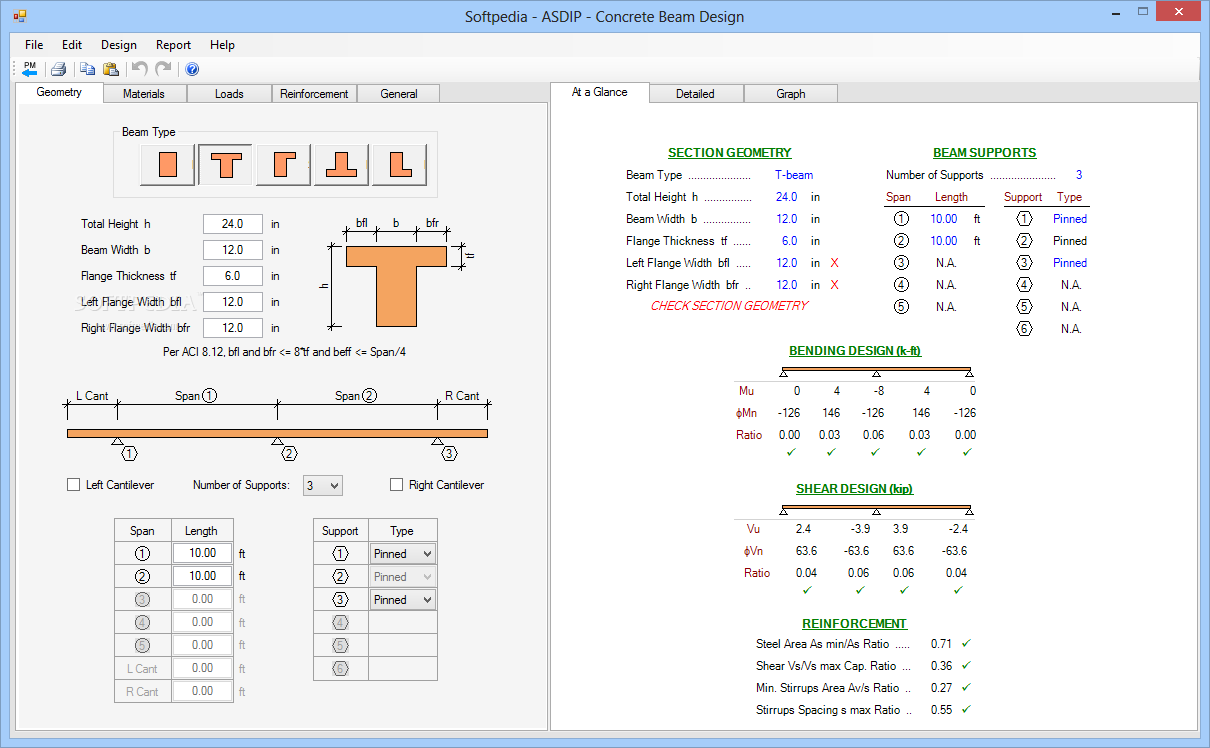Open the Edit menu
The width and height of the screenshot is (1210, 748).
click(x=72, y=45)
